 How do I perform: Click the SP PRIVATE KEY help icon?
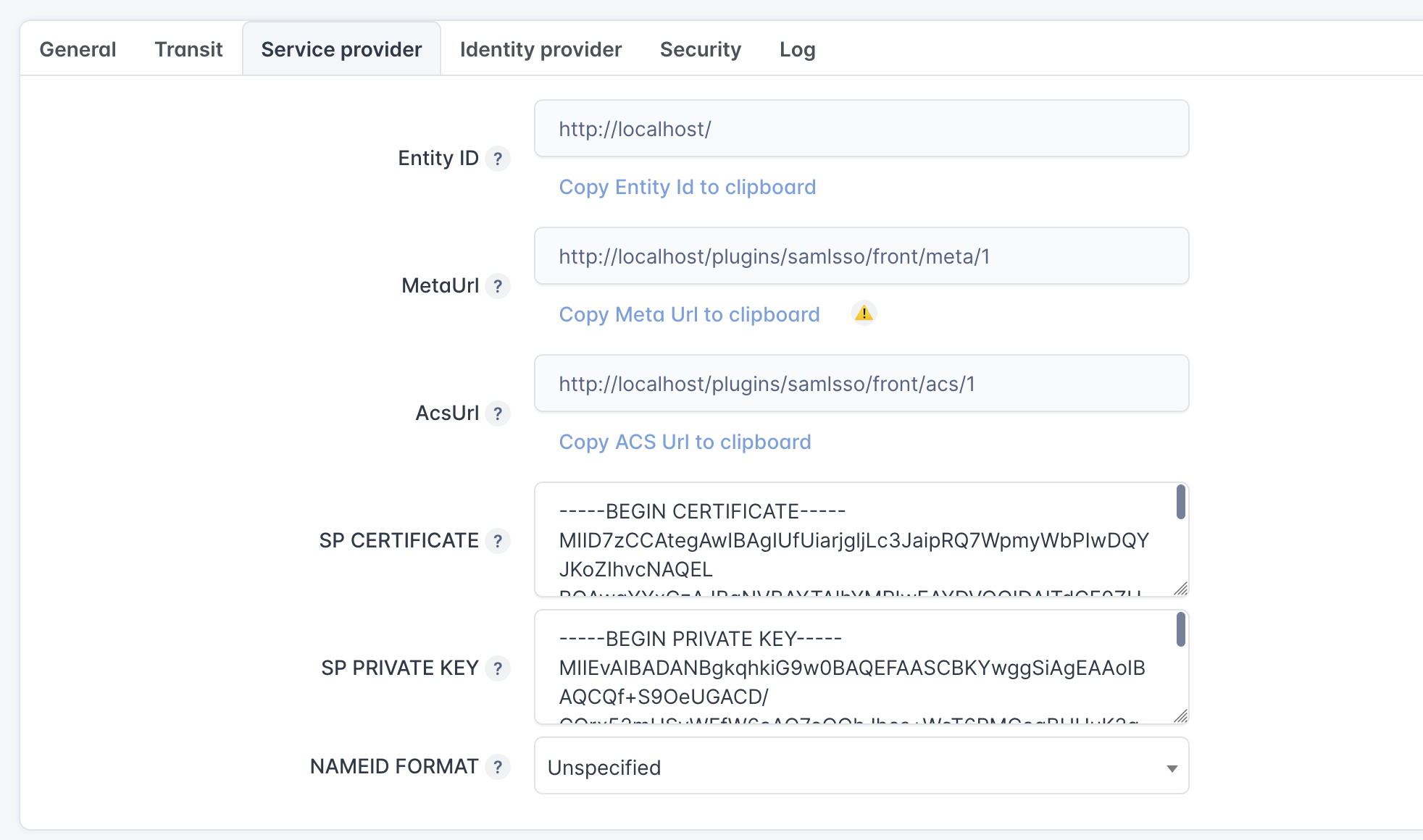[498, 668]
